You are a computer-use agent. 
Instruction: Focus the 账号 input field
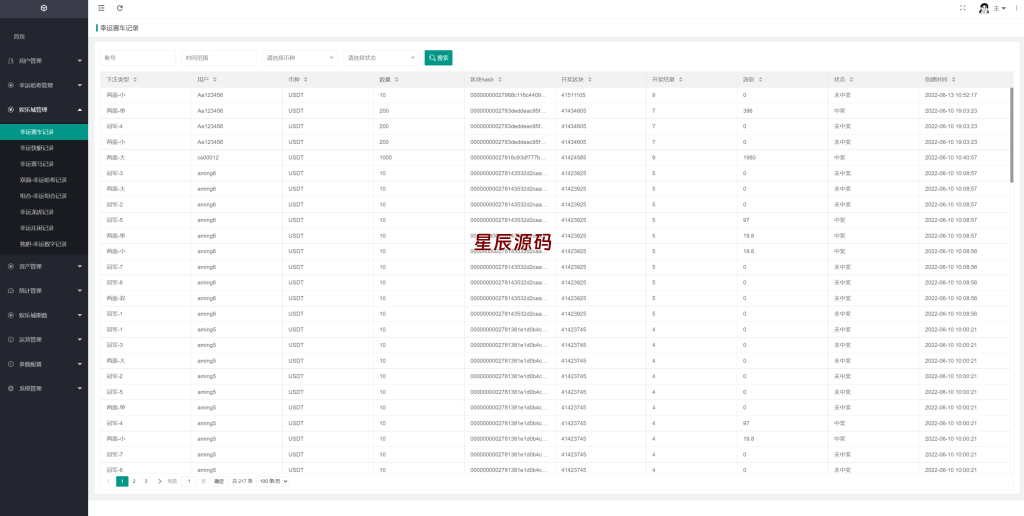click(138, 57)
